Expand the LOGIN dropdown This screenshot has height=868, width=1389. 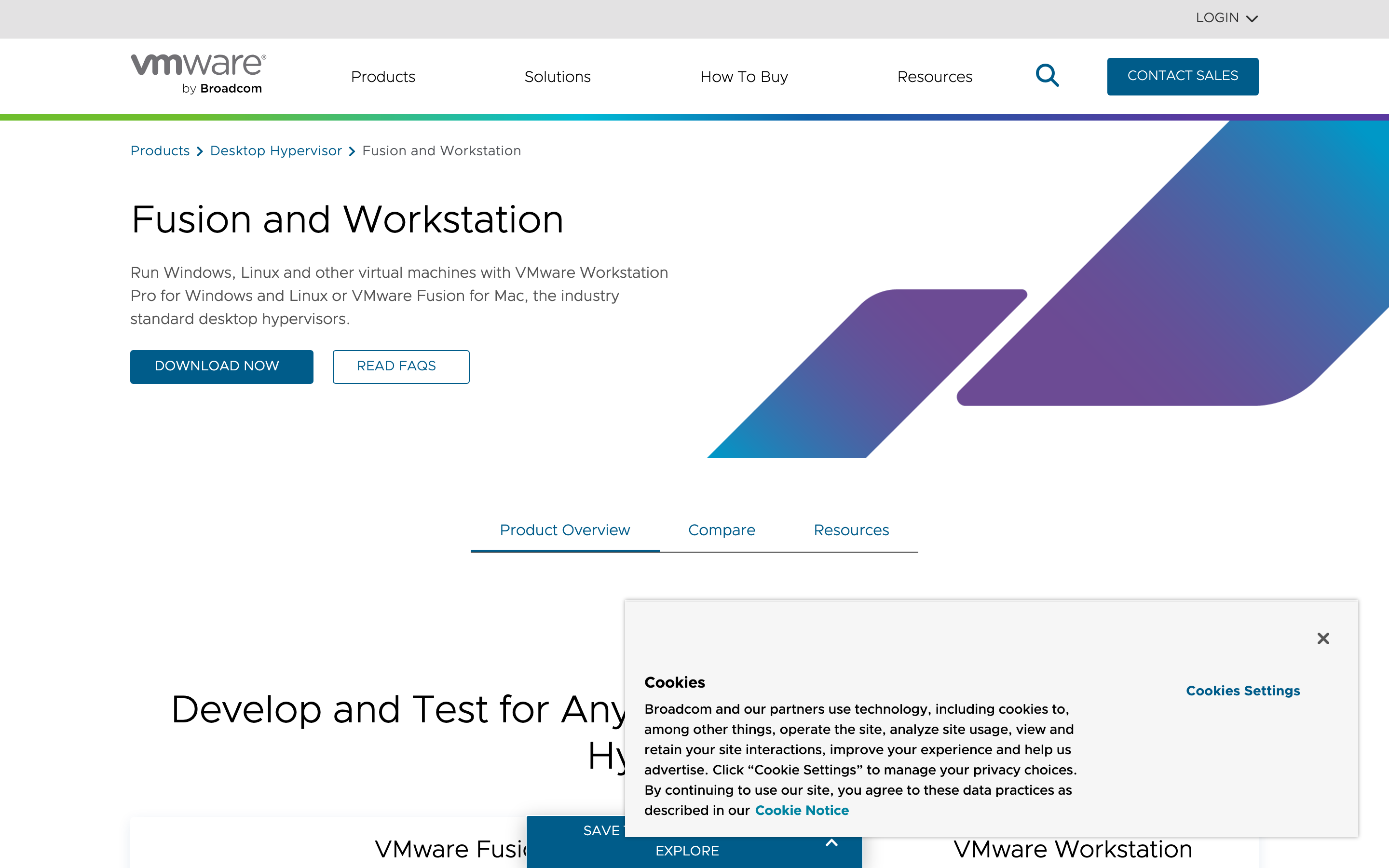(x=1226, y=18)
